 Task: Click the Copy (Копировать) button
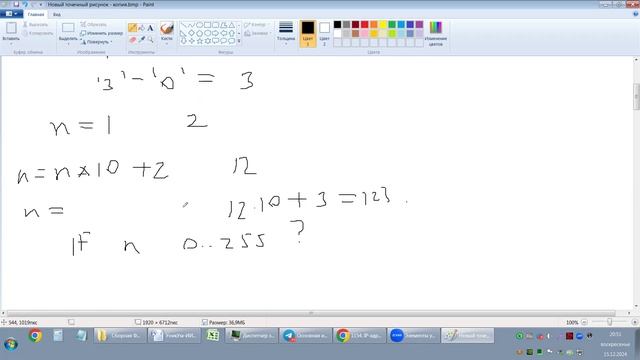pos(38,33)
